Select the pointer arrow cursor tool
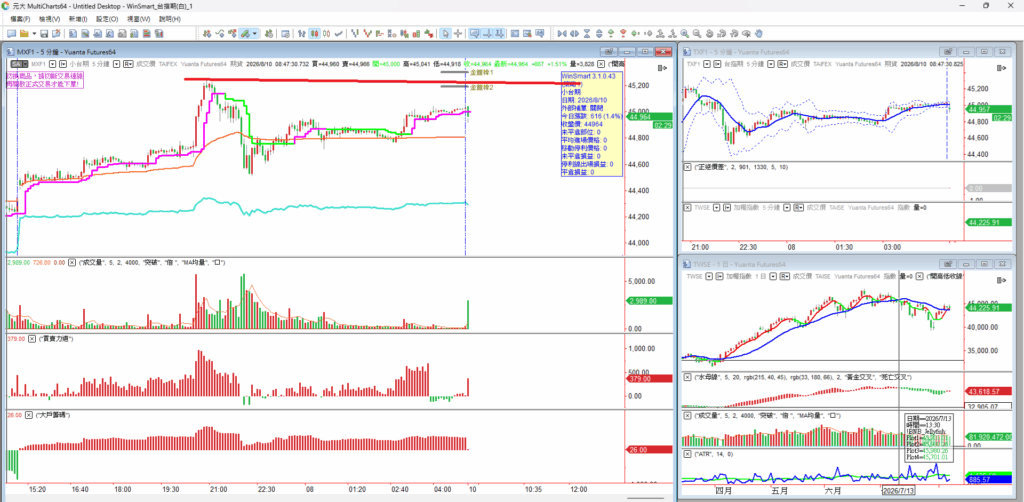 point(445,33)
